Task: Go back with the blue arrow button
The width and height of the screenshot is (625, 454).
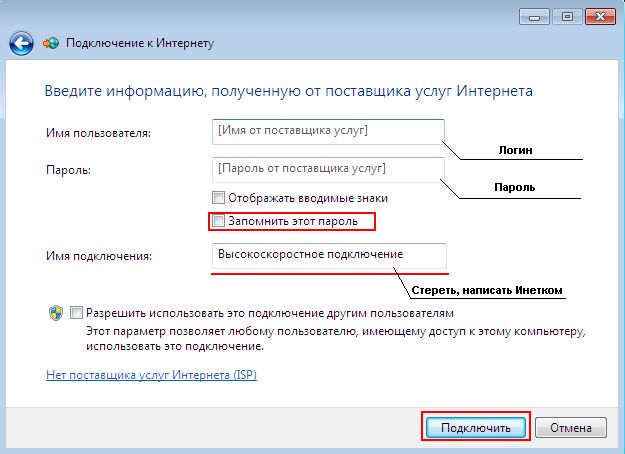Action: [x=21, y=43]
